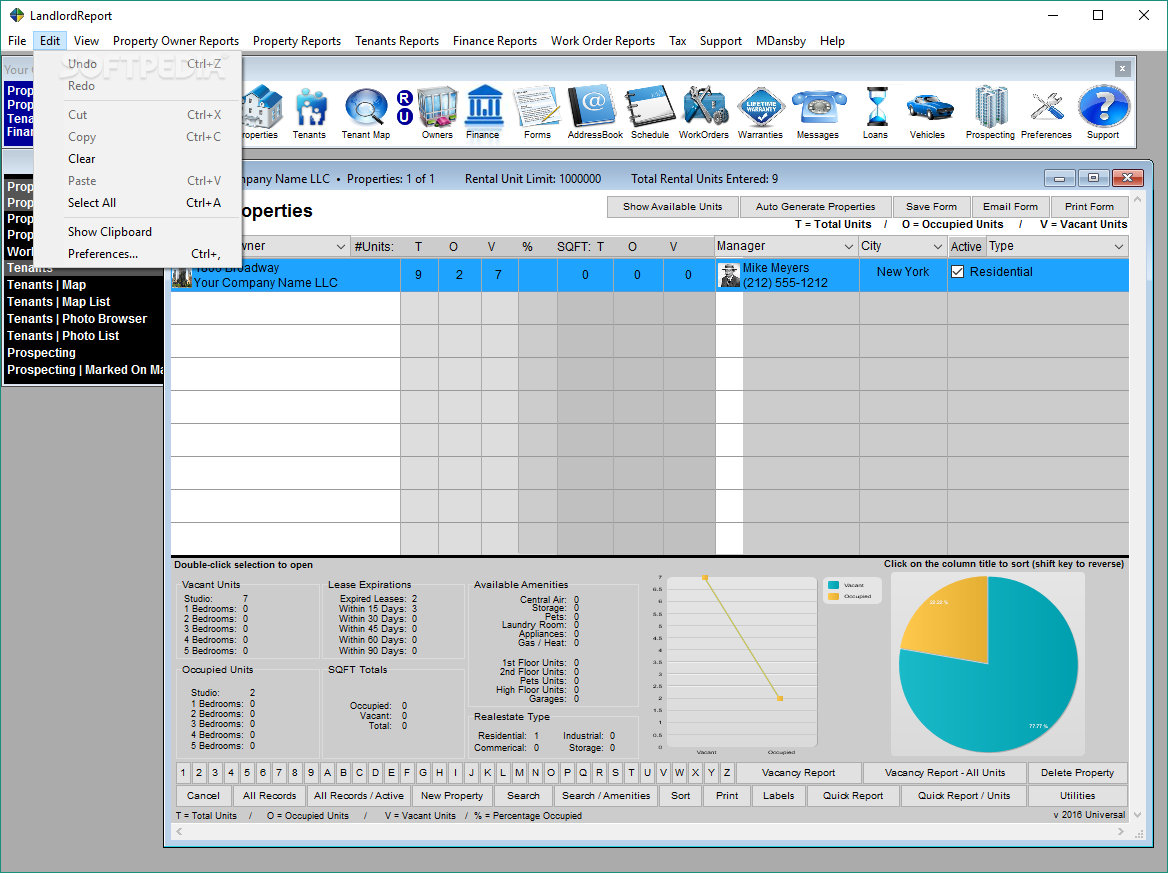Choose Select All in Edit menu
This screenshot has height=873, width=1168.
(139, 203)
